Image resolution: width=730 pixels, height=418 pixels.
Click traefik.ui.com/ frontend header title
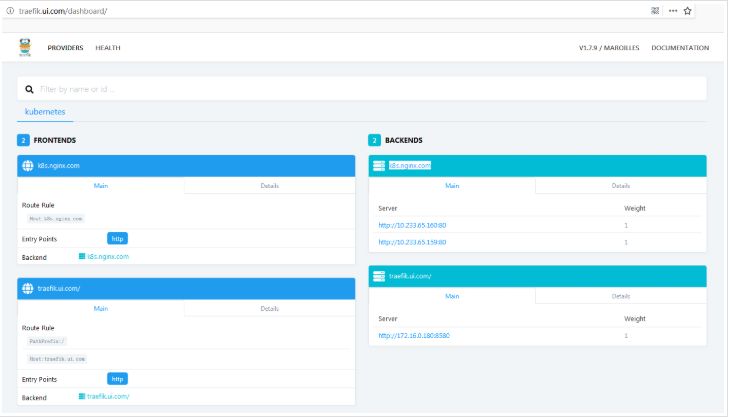pyautogui.click(x=59, y=289)
